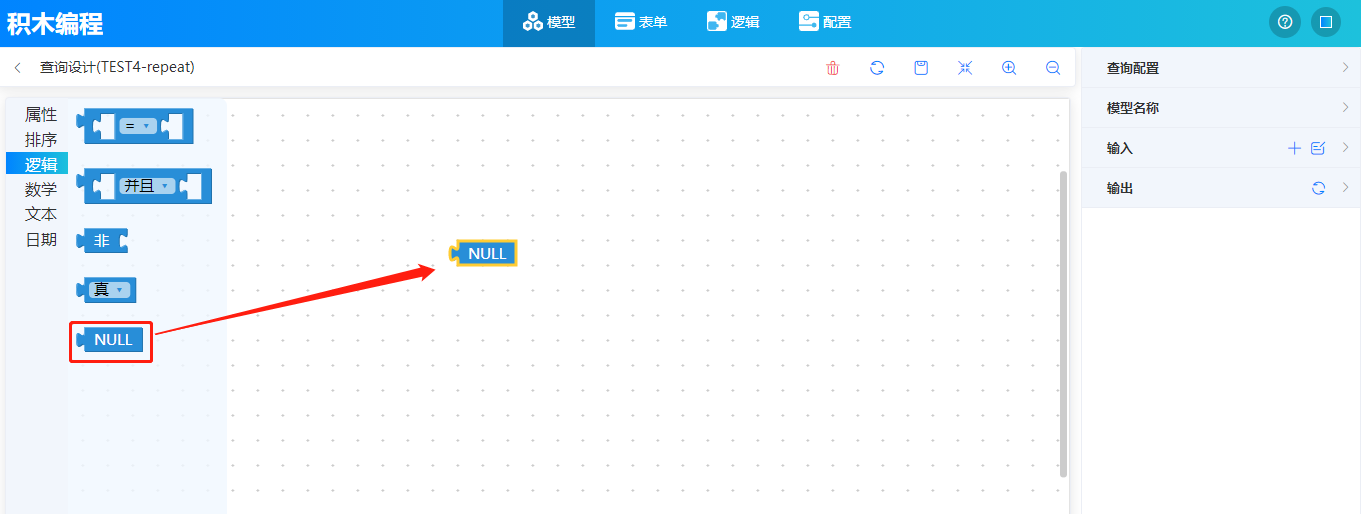Click the 积木编程 logo title

click(55, 23)
